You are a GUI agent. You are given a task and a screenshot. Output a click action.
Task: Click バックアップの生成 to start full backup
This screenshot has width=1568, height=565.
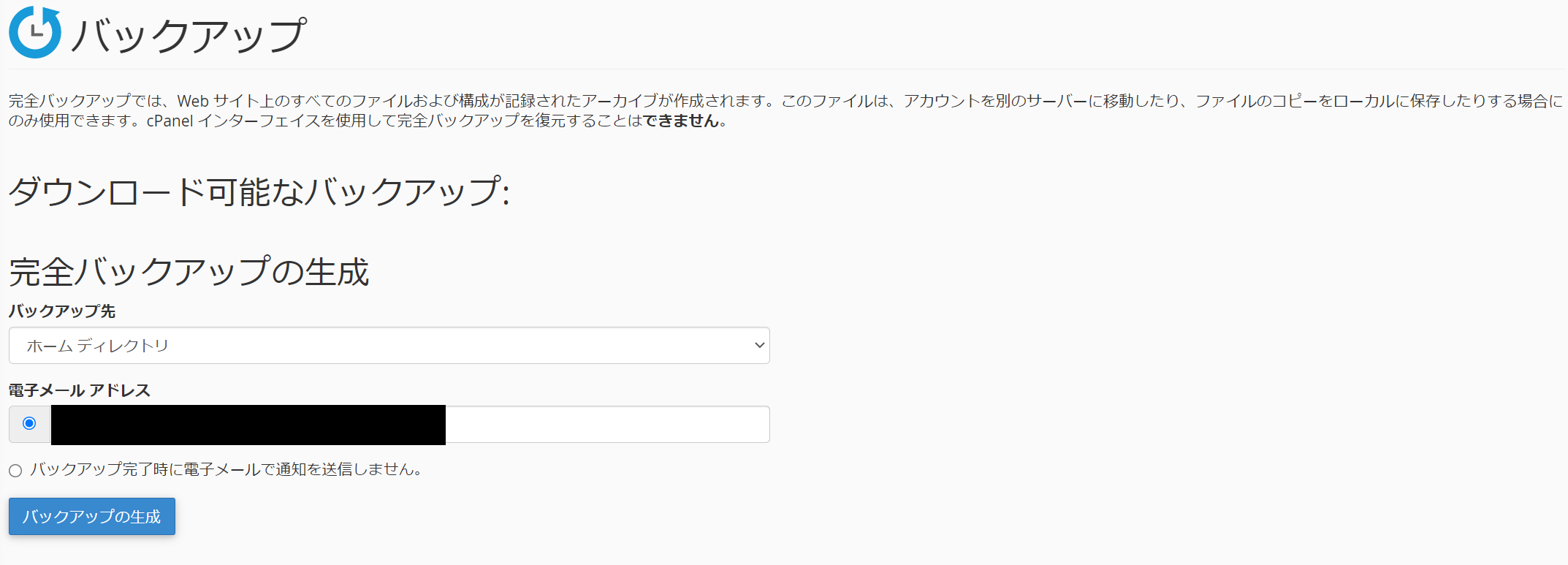click(91, 516)
